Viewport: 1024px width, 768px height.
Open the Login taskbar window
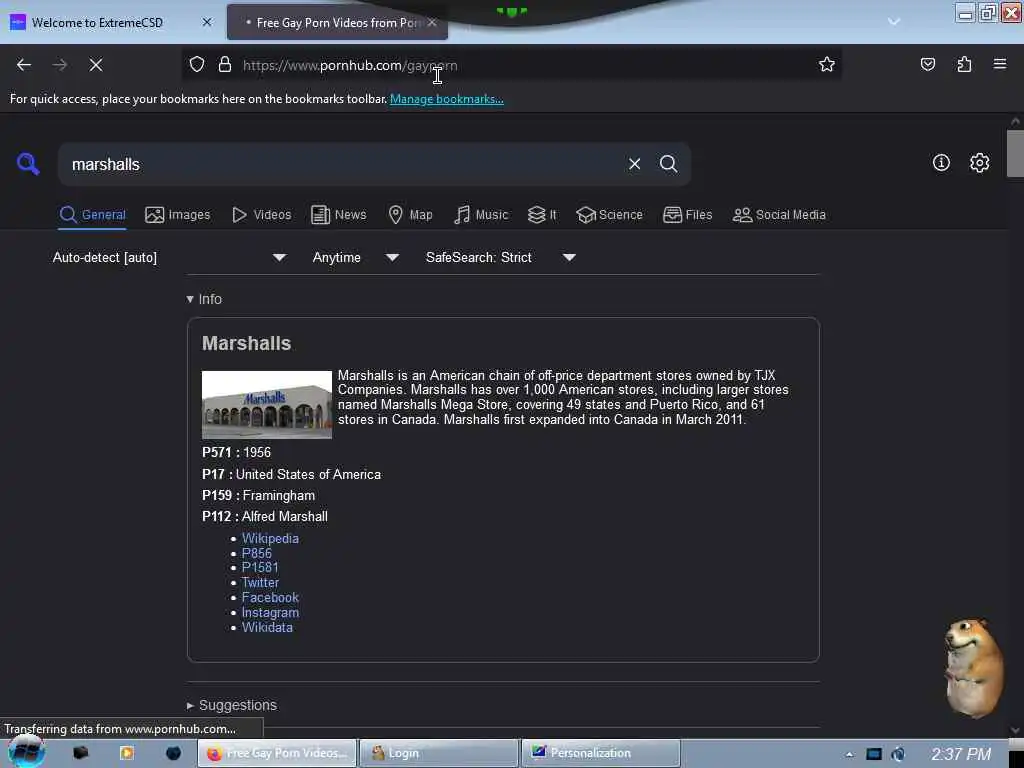pos(438,753)
